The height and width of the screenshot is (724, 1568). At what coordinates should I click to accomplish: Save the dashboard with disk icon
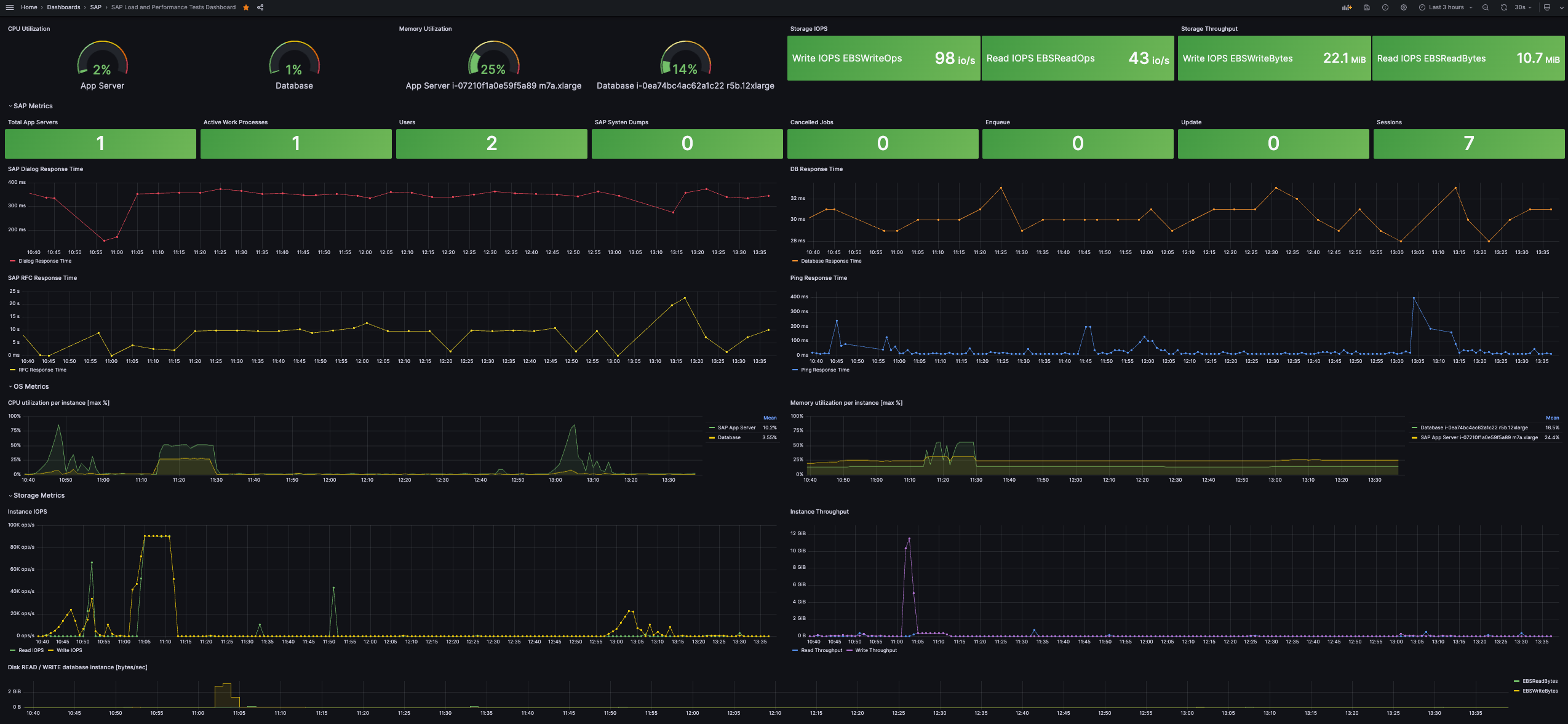[x=1367, y=7]
